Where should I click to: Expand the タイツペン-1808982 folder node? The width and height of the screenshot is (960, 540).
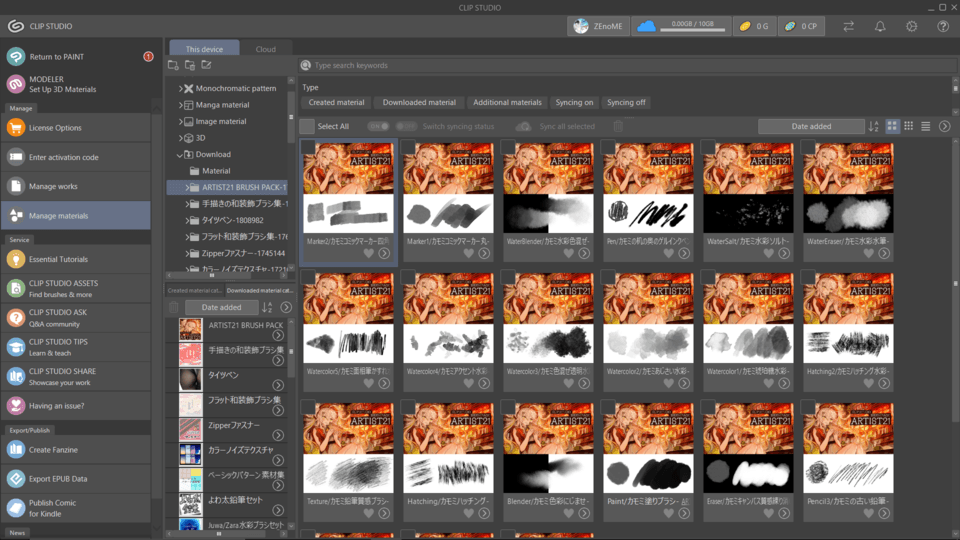click(187, 220)
